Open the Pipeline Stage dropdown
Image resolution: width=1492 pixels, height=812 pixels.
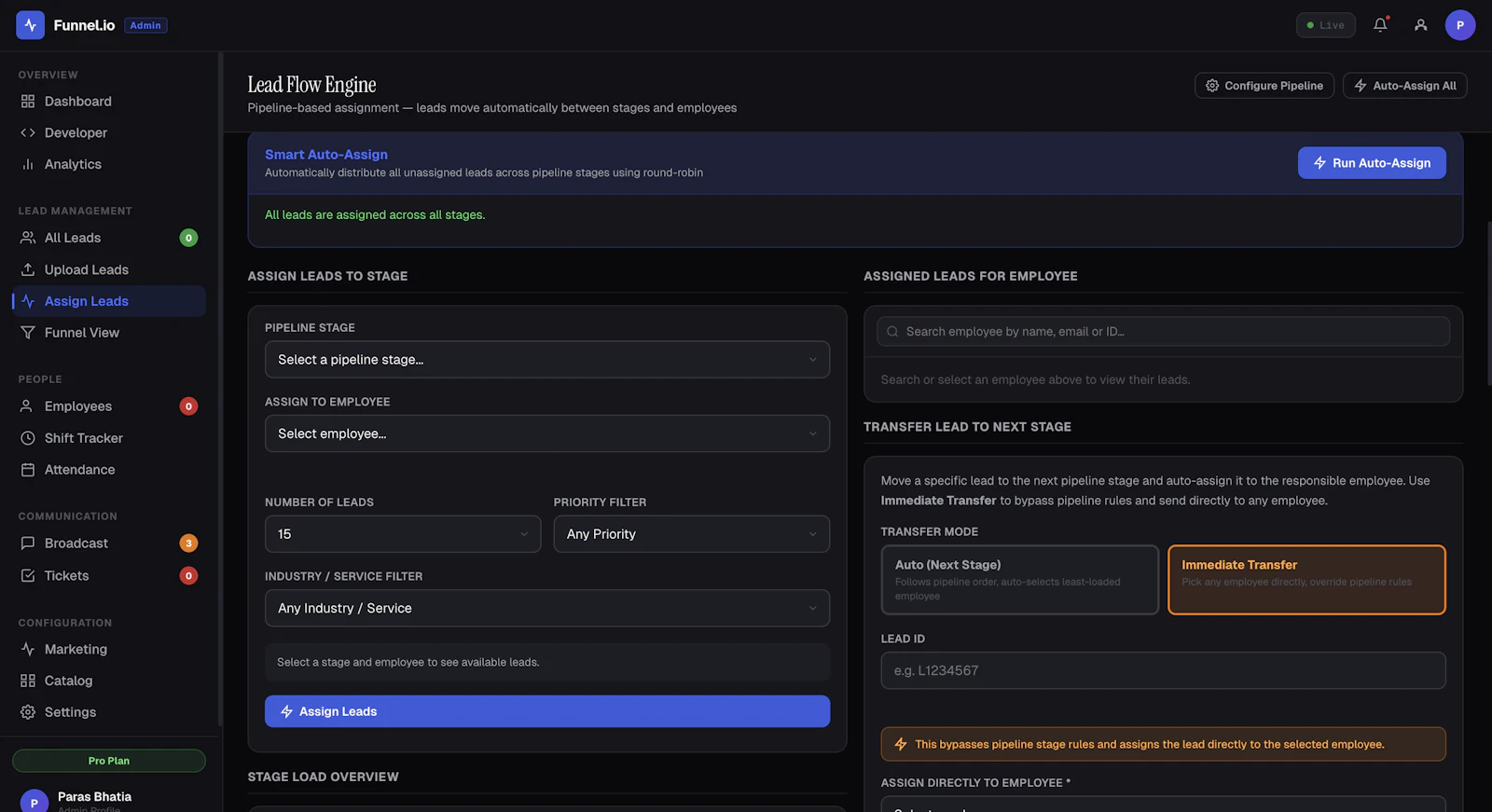[547, 360]
